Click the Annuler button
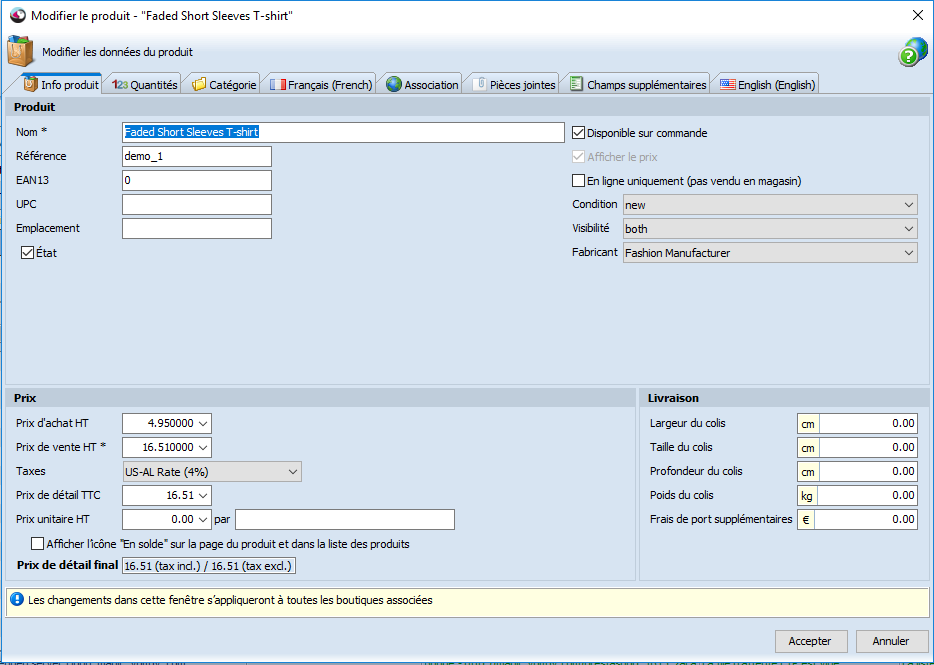The width and height of the screenshot is (934, 665). [891, 641]
